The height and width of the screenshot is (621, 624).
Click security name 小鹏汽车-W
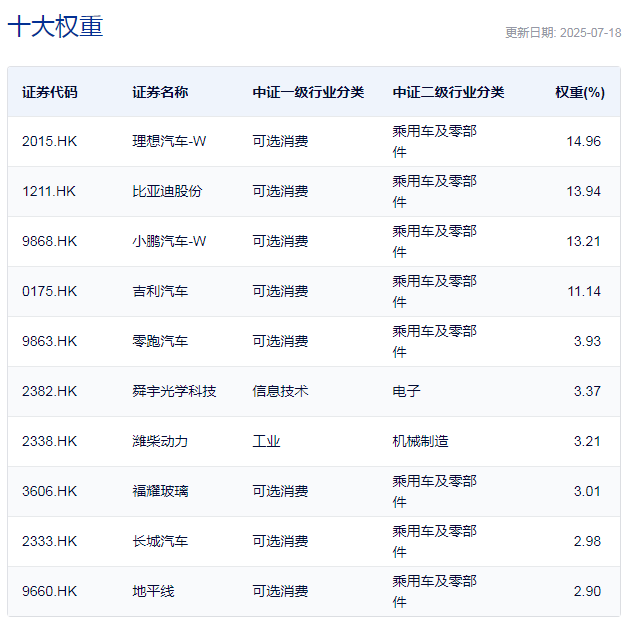(x=170, y=241)
